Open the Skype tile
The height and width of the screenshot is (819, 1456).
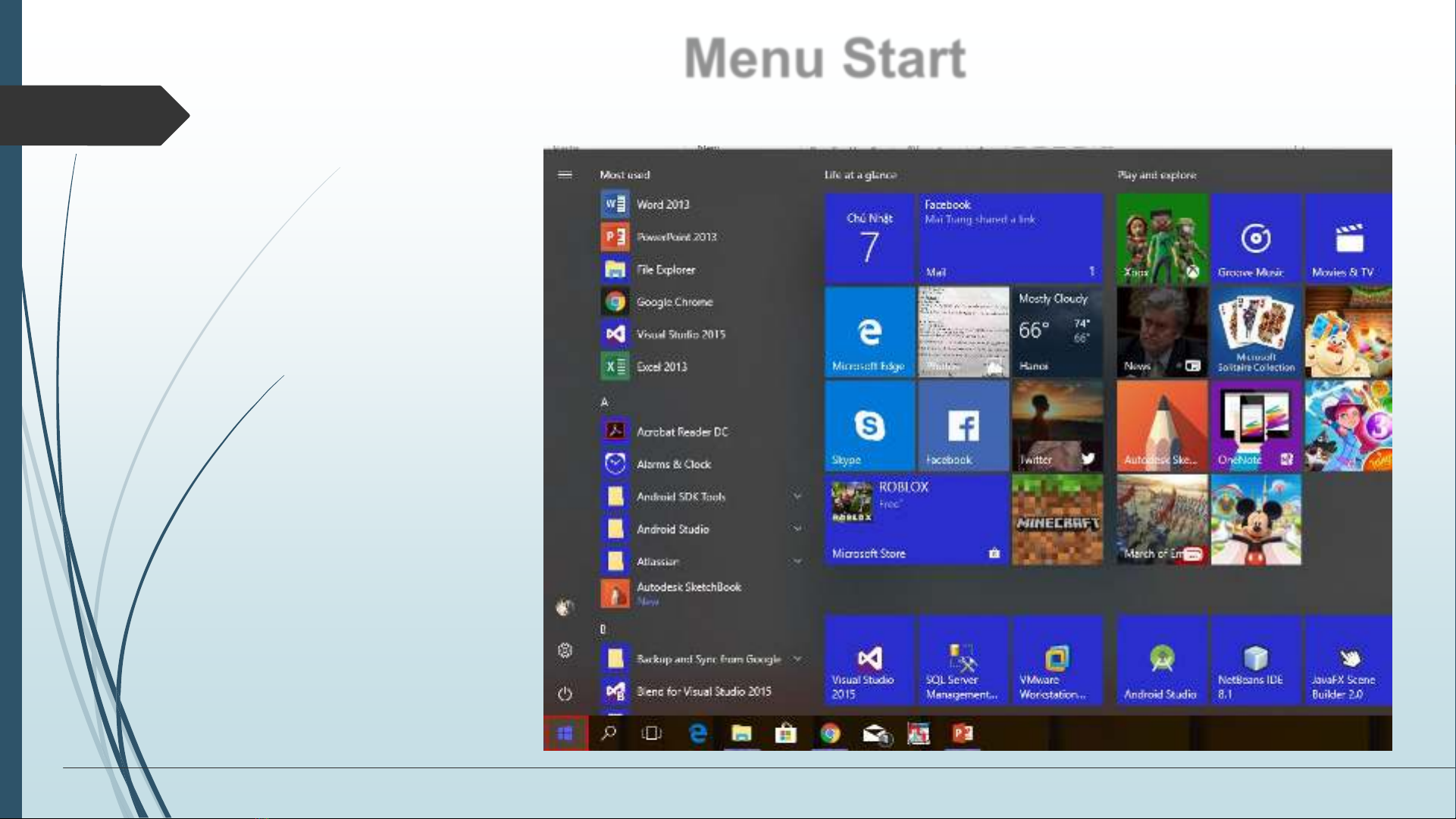869,427
